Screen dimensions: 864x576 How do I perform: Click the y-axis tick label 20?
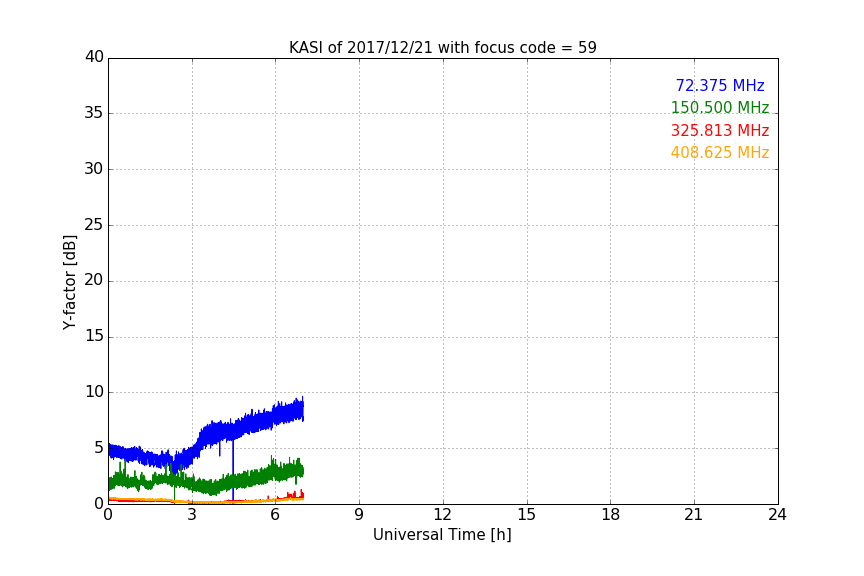(x=94, y=281)
